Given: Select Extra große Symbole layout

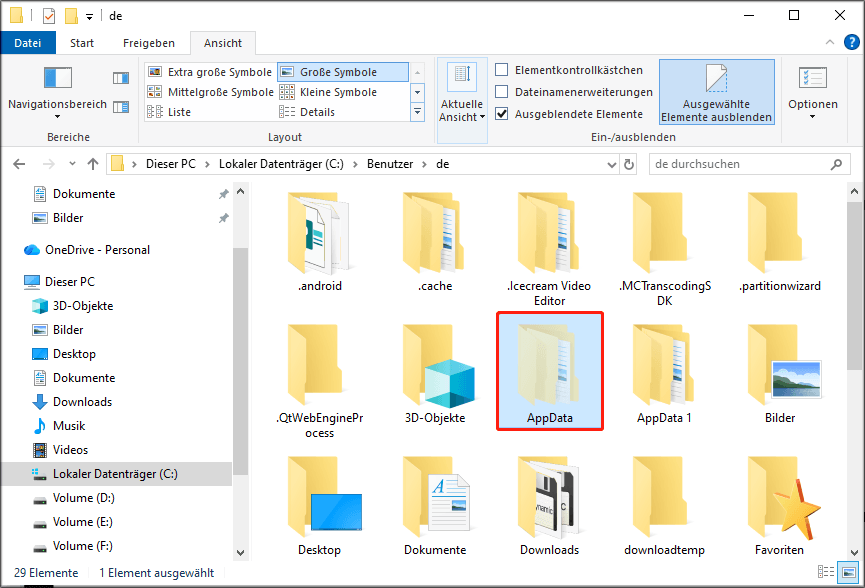Looking at the screenshot, I should click(210, 71).
